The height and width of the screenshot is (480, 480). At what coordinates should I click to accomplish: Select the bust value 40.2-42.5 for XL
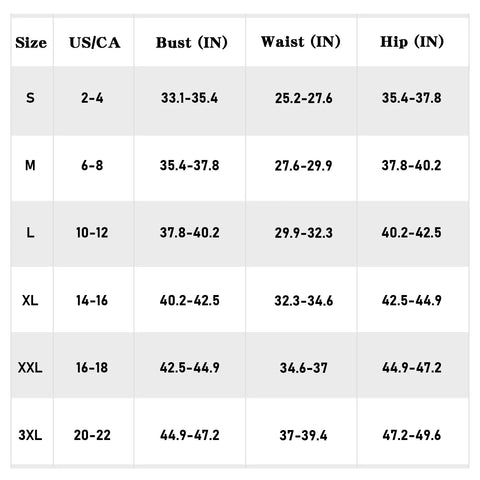[x=189, y=300]
